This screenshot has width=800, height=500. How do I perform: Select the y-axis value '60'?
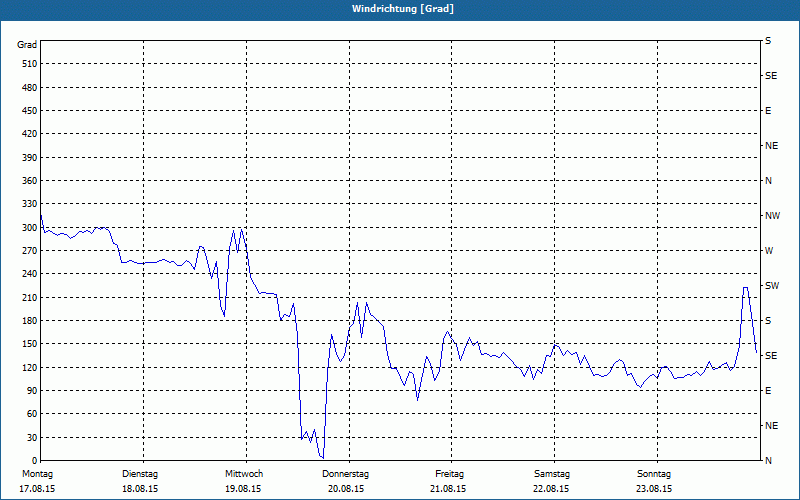click(x=32, y=414)
